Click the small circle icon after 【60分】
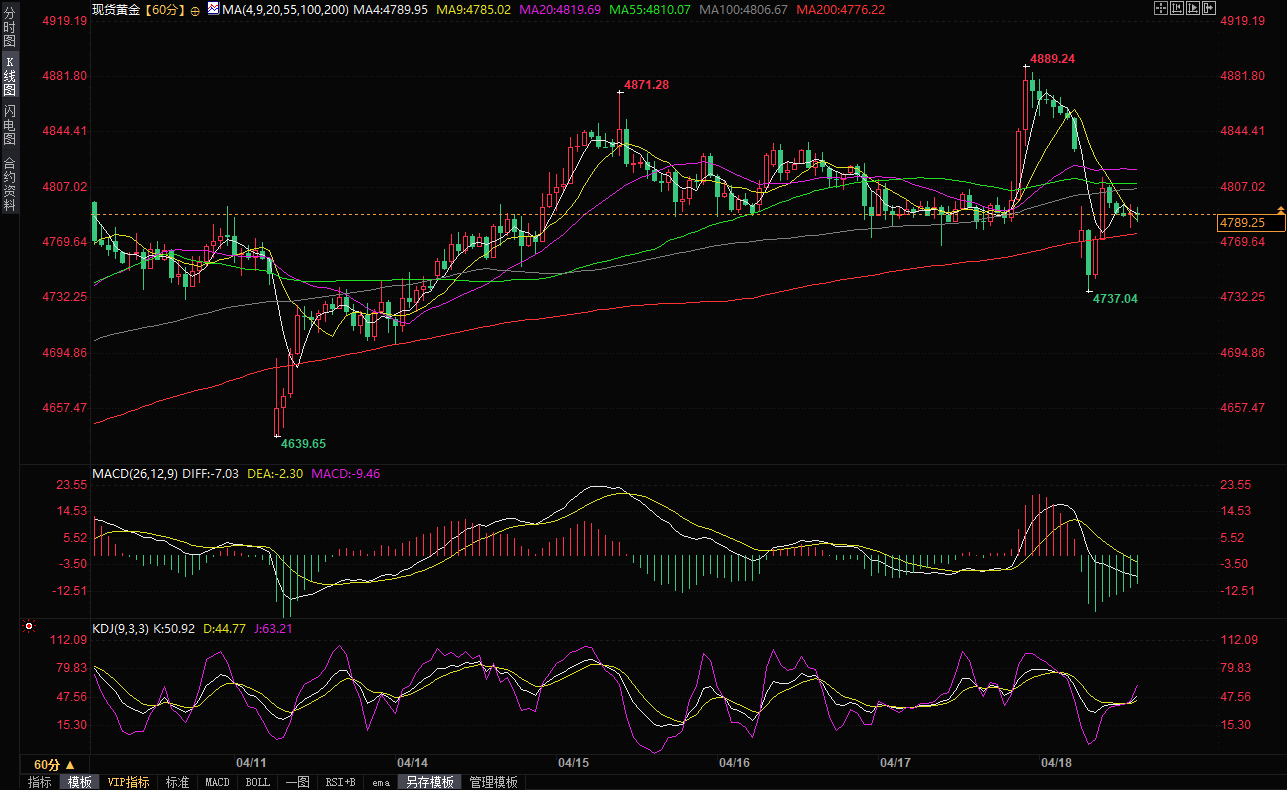Viewport: 1287px width, 790px height. (195, 10)
